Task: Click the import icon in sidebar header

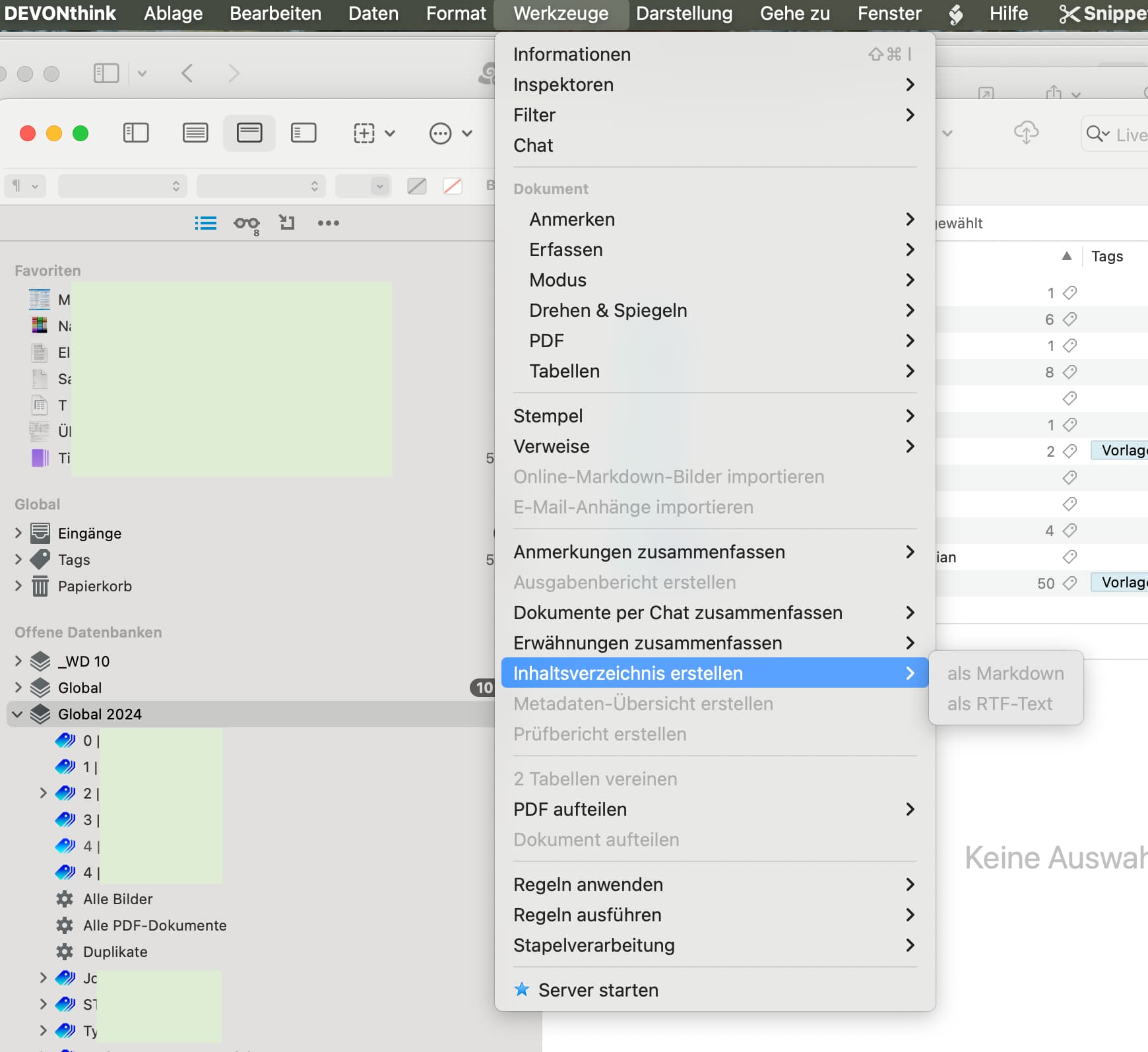Action: pos(286,223)
